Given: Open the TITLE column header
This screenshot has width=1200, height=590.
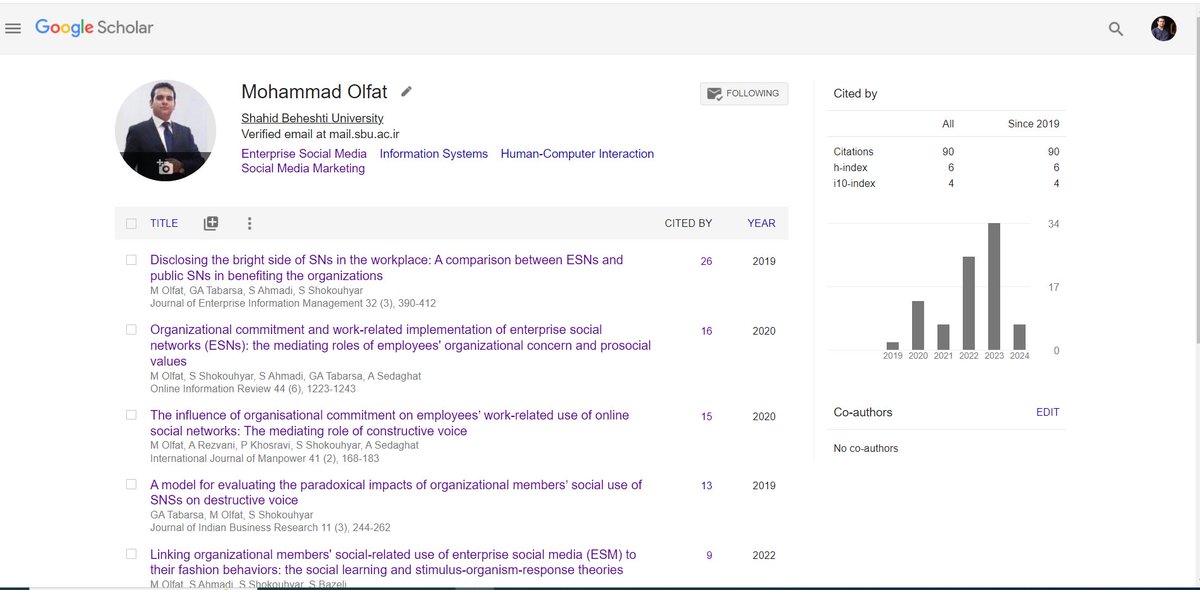Looking at the screenshot, I should click(164, 223).
